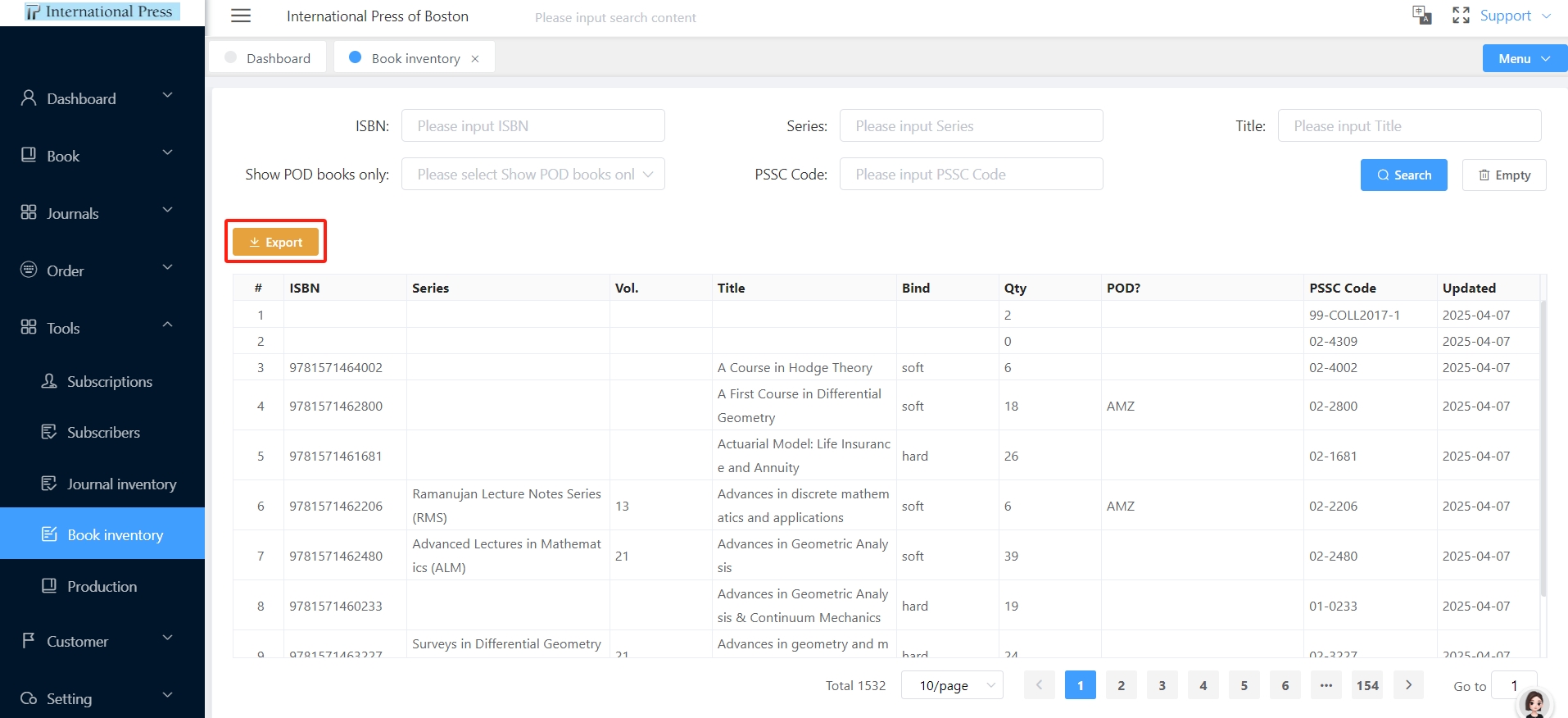This screenshot has height=718, width=1568.
Task: Click the Customer flag icon
Action: tap(29, 640)
